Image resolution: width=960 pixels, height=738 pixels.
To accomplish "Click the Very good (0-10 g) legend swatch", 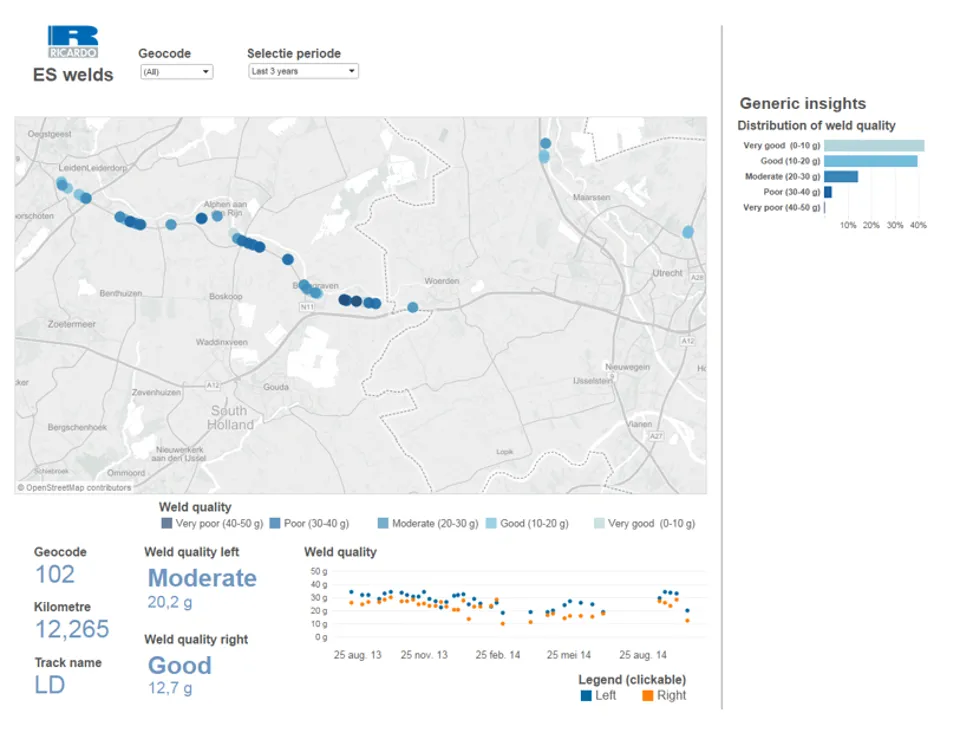I will pyautogui.click(x=599, y=523).
